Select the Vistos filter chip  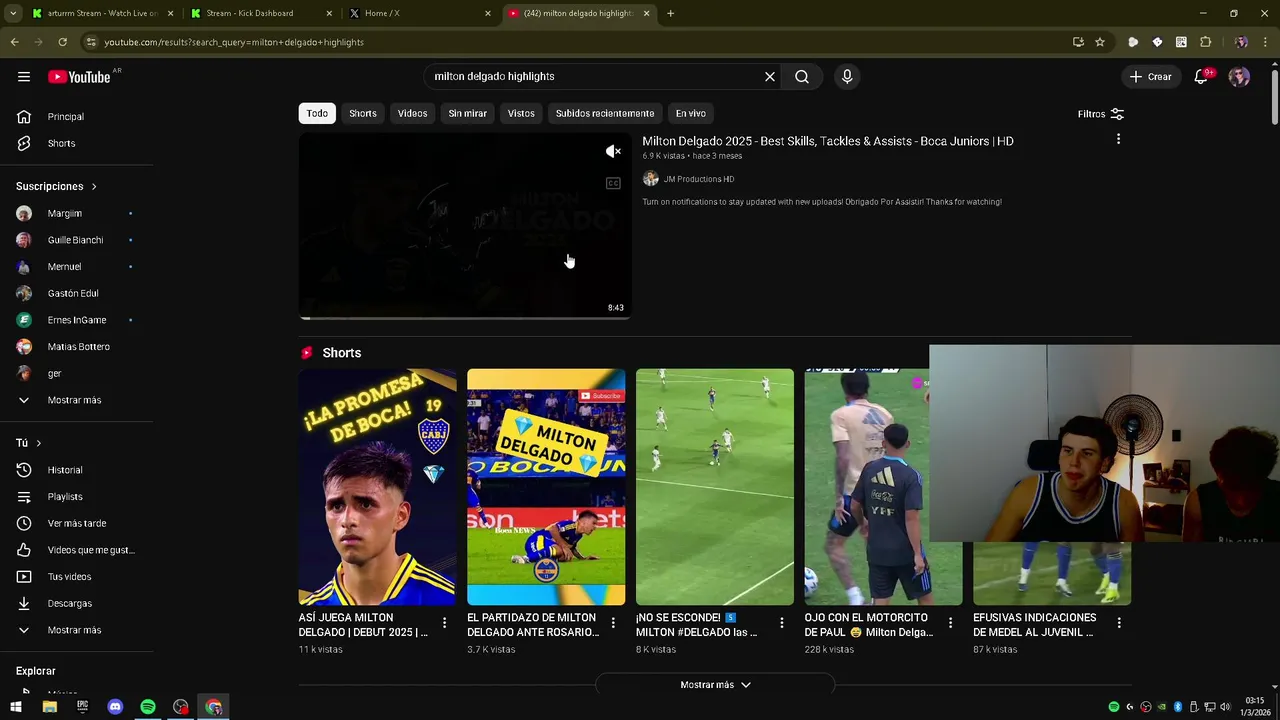pyautogui.click(x=521, y=113)
